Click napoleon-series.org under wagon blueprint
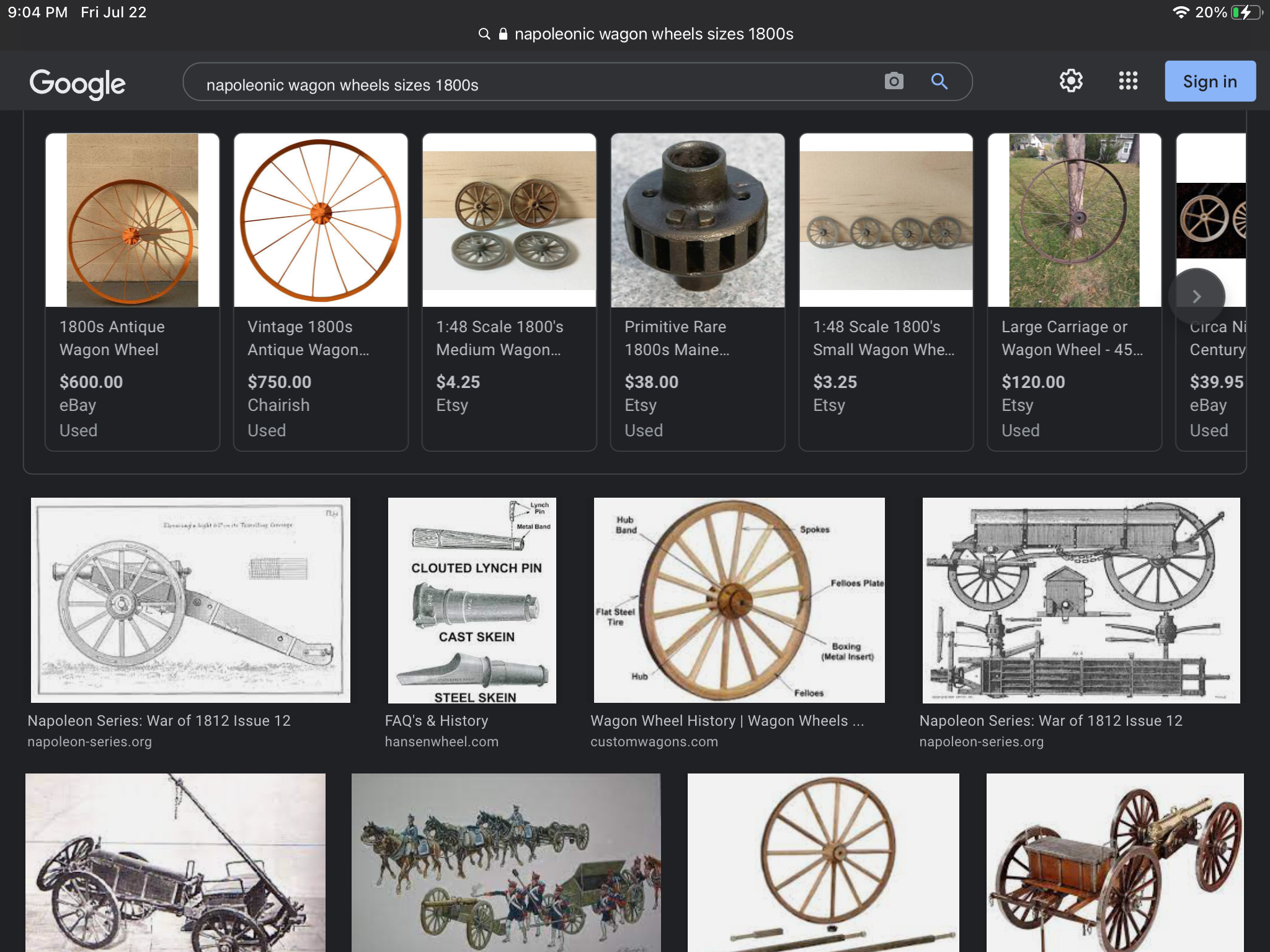1270x952 pixels. coord(982,742)
